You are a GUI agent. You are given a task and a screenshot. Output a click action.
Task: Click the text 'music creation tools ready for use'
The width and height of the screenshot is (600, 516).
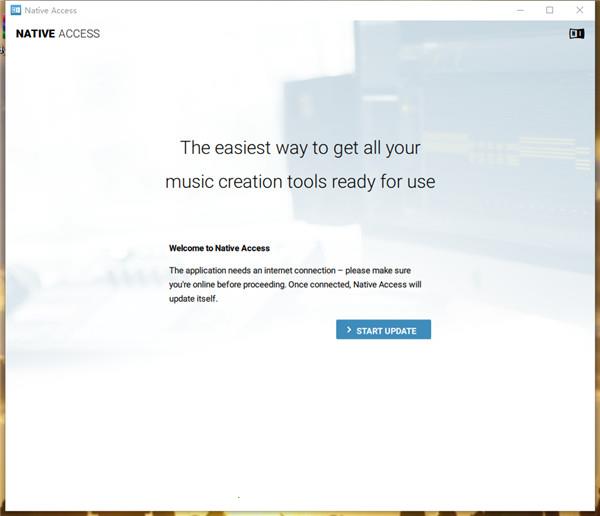tap(300, 182)
